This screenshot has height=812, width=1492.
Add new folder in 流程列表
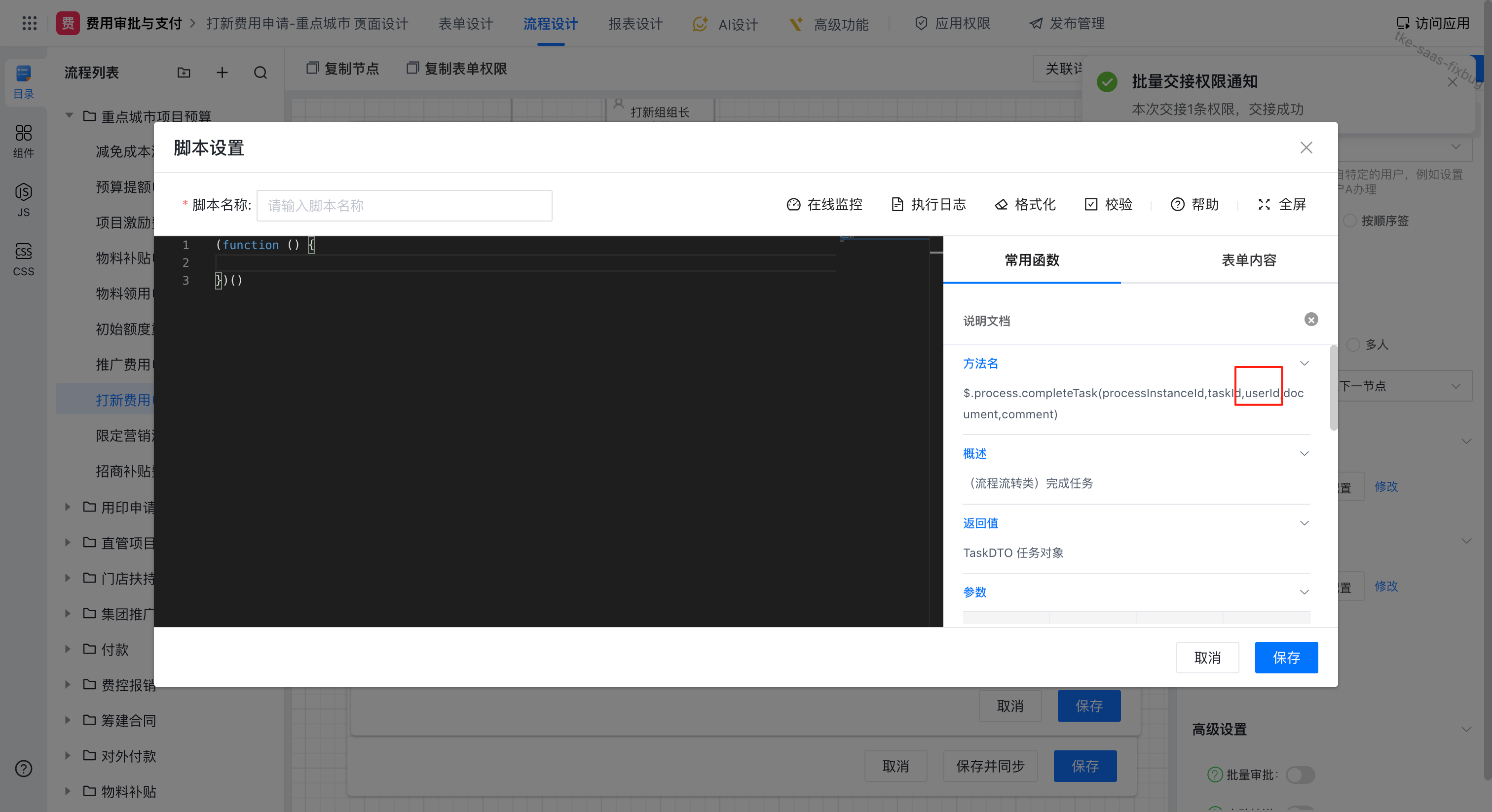coord(184,73)
